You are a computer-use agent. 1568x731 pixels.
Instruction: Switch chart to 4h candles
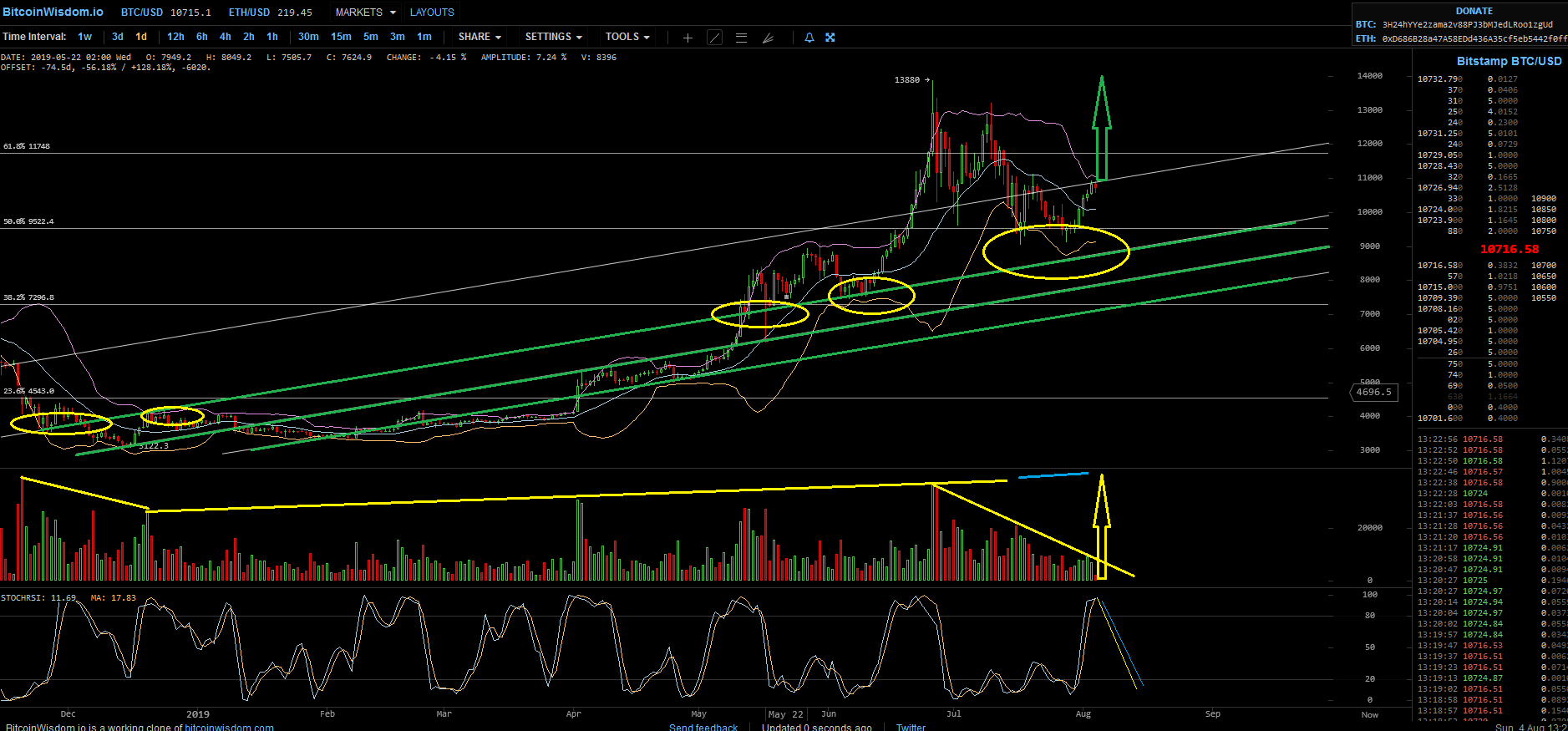click(x=226, y=37)
